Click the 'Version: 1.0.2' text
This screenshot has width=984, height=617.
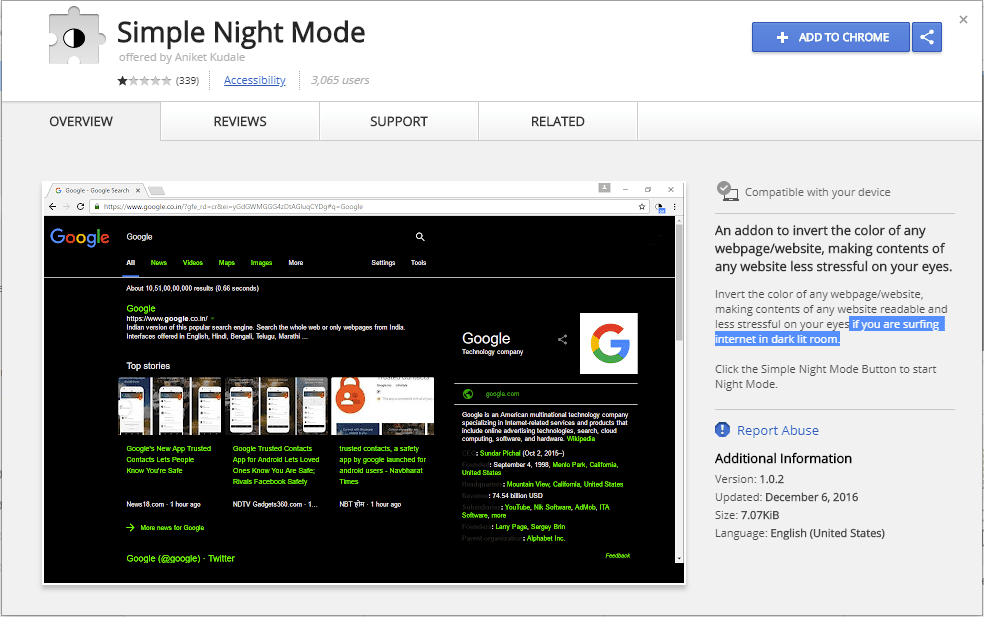pyautogui.click(x=749, y=479)
